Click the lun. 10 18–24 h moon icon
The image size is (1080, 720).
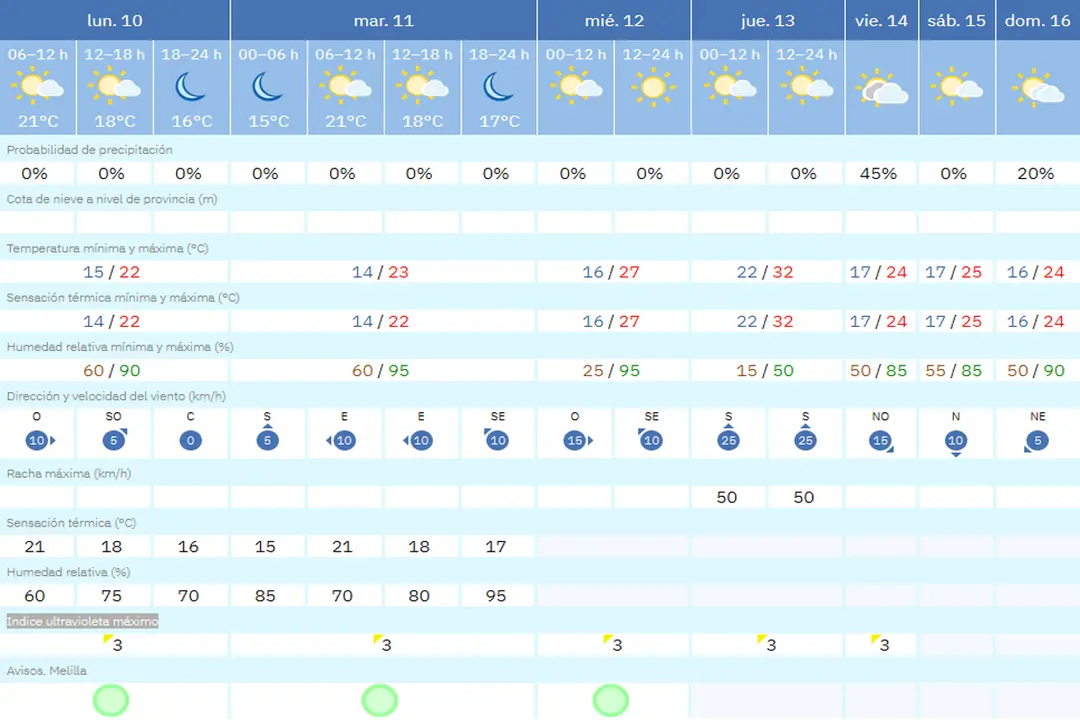point(191,88)
